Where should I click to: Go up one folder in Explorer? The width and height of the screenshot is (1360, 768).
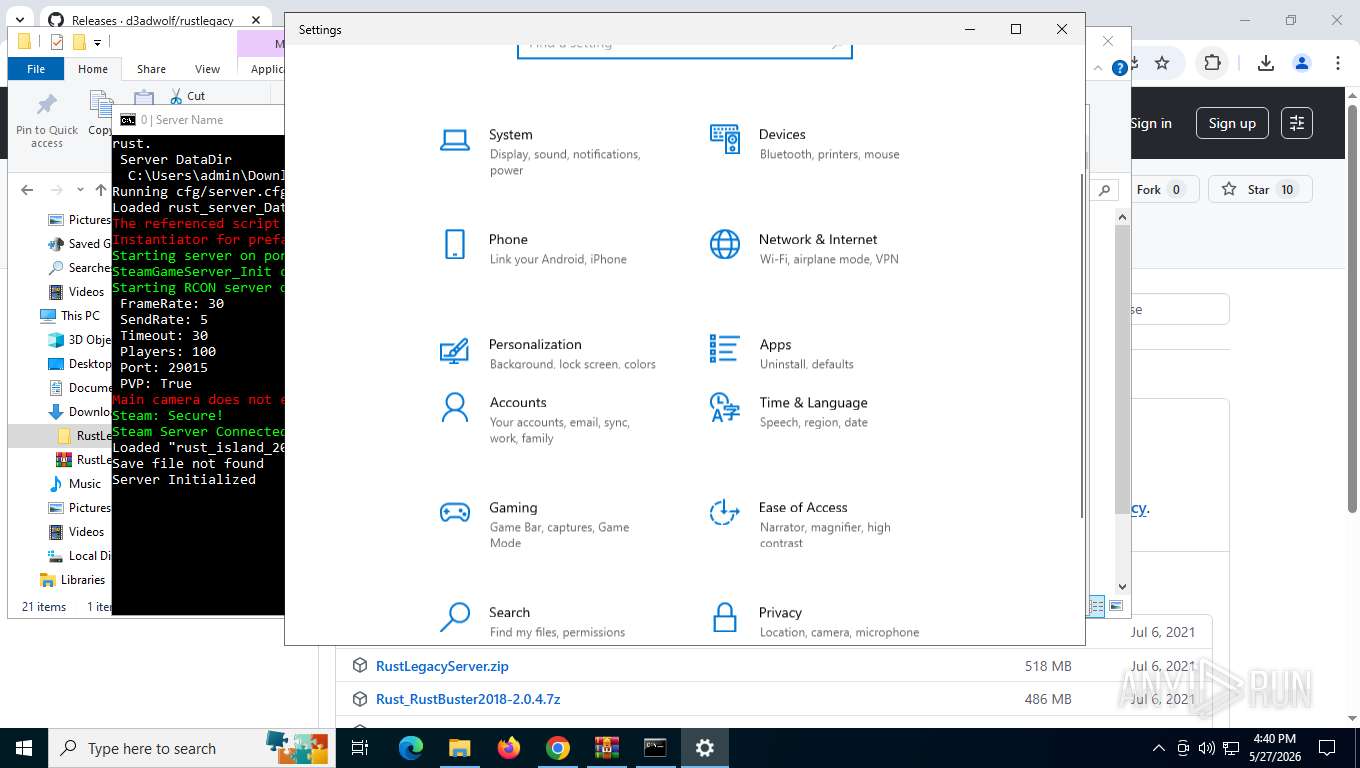pyautogui.click(x=100, y=190)
